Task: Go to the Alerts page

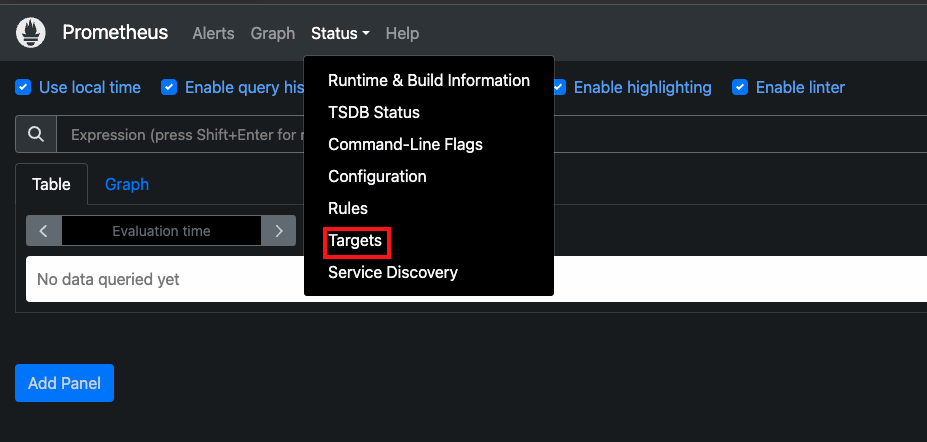Action: [x=213, y=34]
